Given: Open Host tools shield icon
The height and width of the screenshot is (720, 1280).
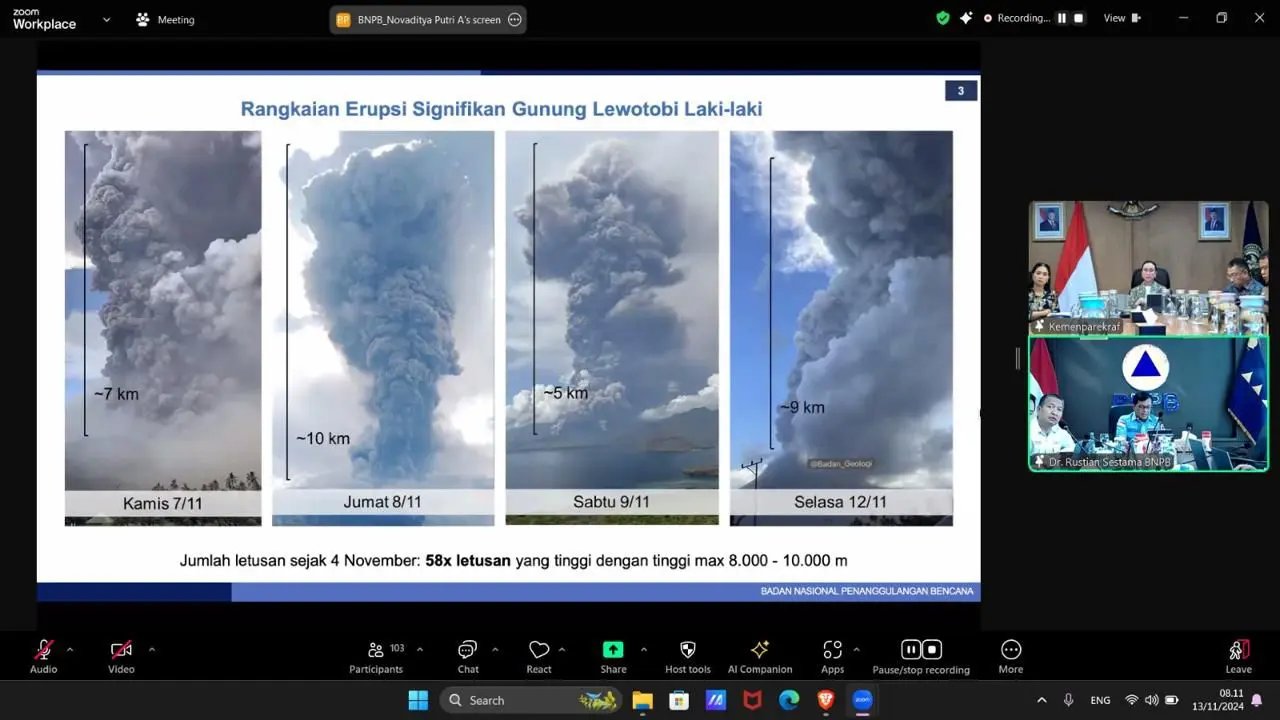Looking at the screenshot, I should [x=687, y=651].
